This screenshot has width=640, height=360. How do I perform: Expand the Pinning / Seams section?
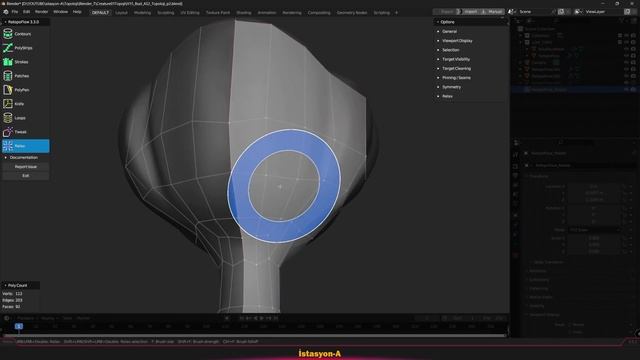[456, 78]
